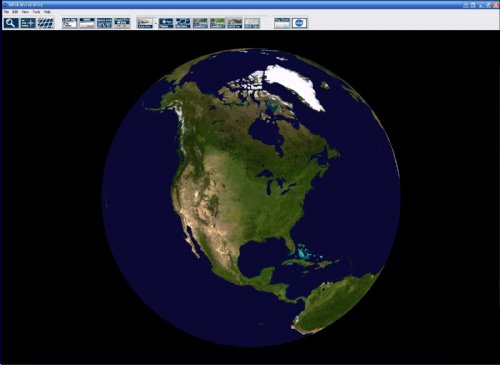Open the Edit menu
This screenshot has height=365, width=500.
pos(15,12)
